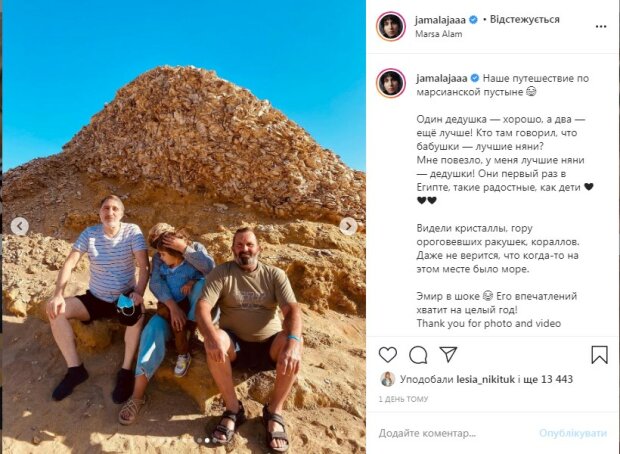This screenshot has width=620, height=454.
Task: Select first carousel dot indicator
Action: [199, 440]
